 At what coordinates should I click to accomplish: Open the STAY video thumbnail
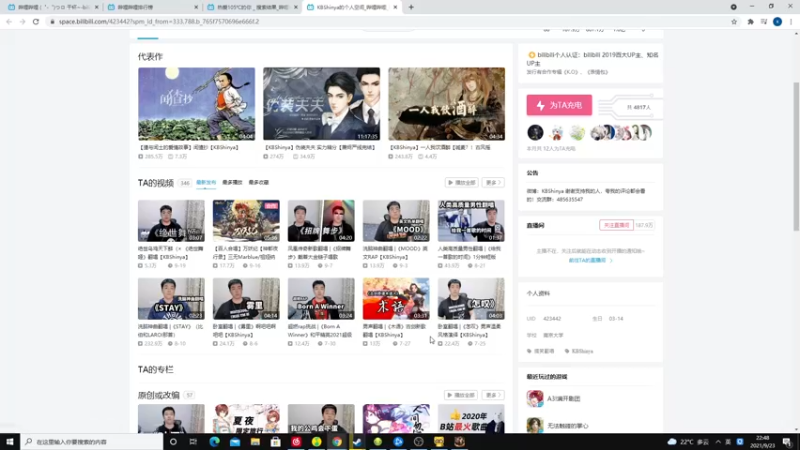tap(171, 299)
